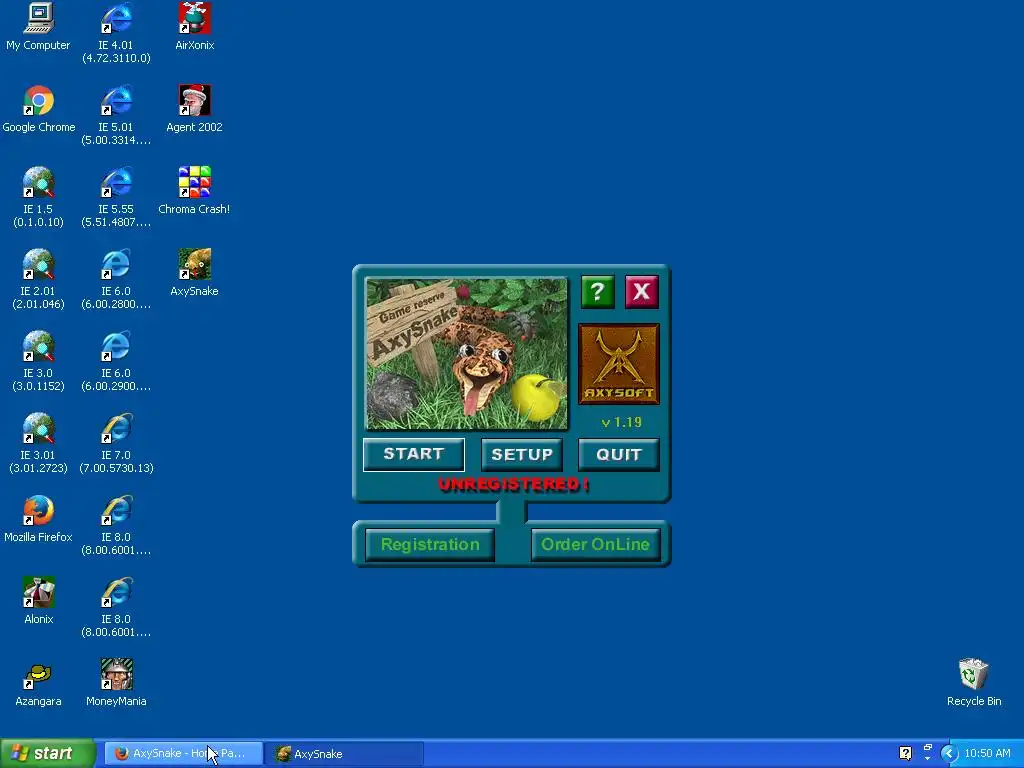Click the AxySnake game artwork picture
Screen dimensions: 1024x768
(x=466, y=353)
